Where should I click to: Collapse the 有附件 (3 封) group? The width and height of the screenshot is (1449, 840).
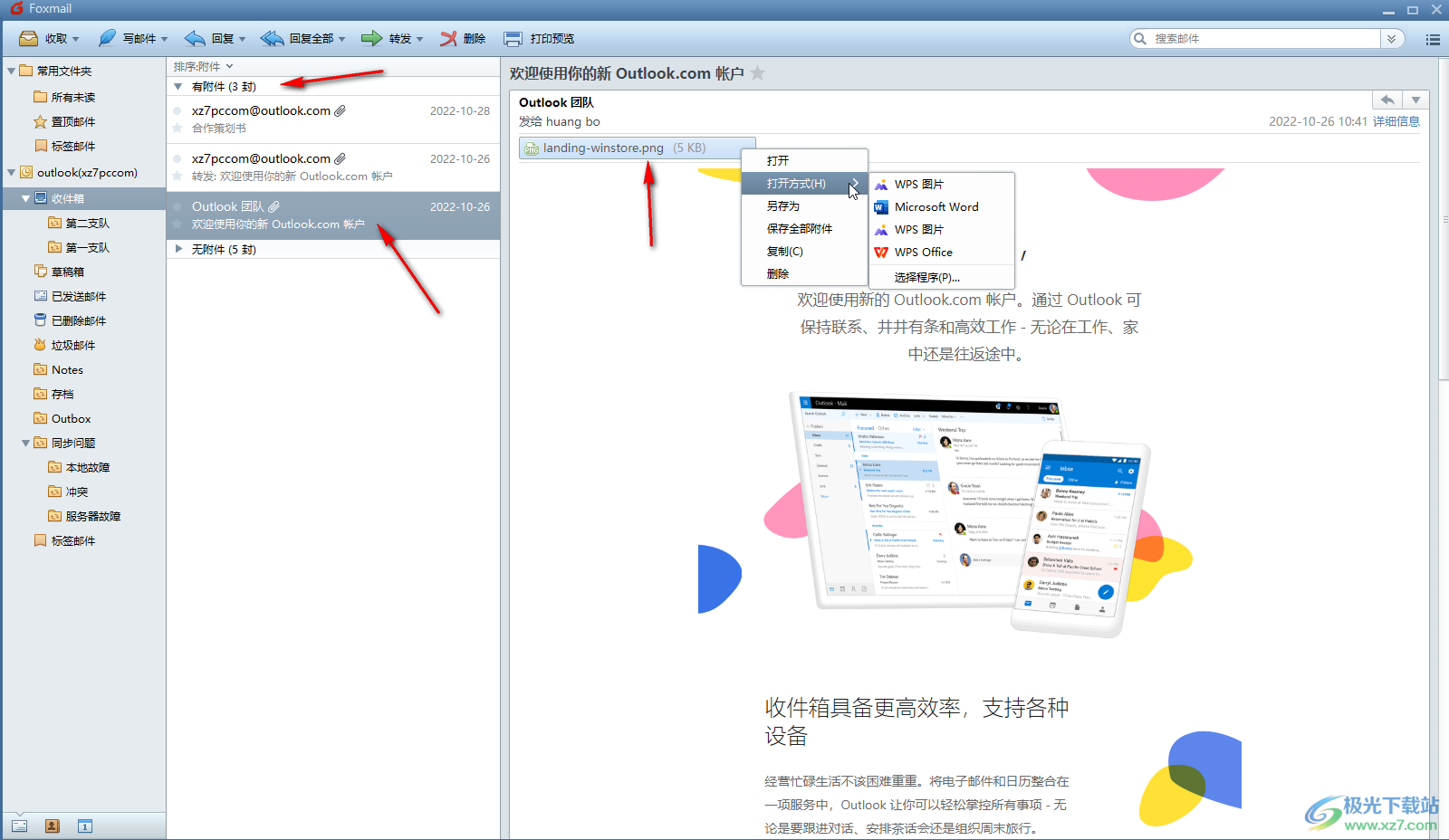(178, 87)
